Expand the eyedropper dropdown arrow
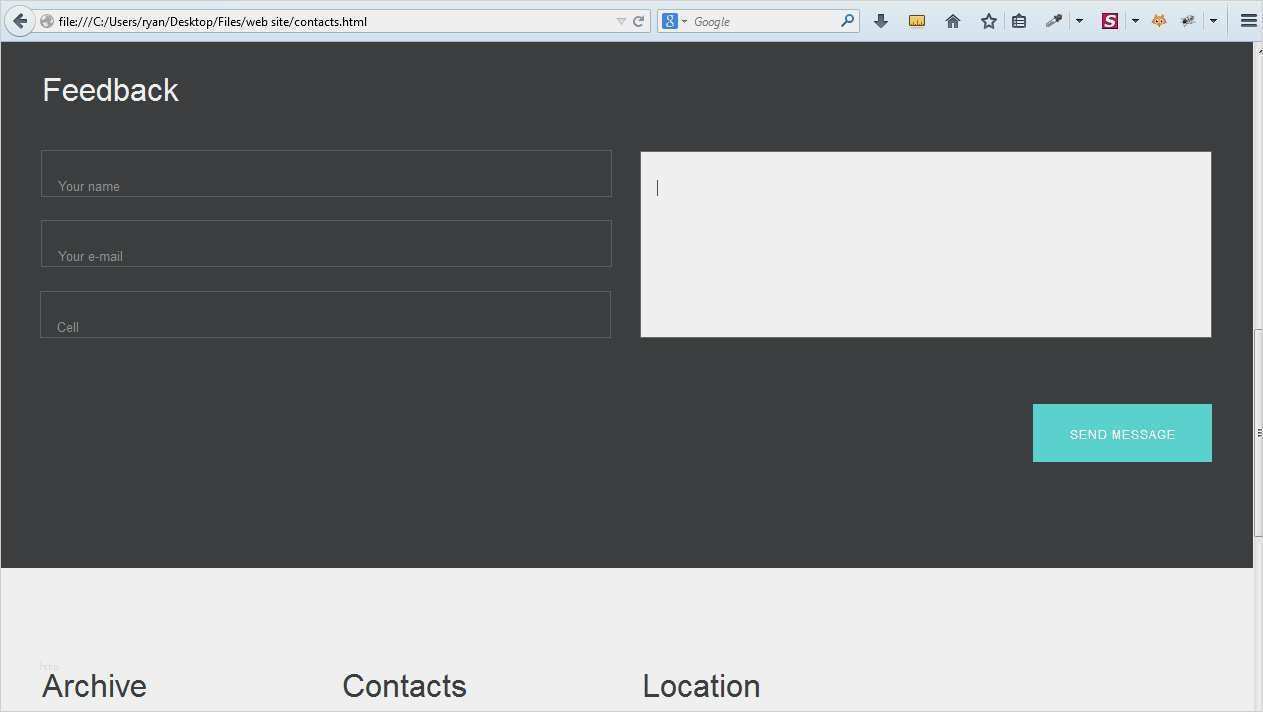The image size is (1263, 712). pos(1079,21)
